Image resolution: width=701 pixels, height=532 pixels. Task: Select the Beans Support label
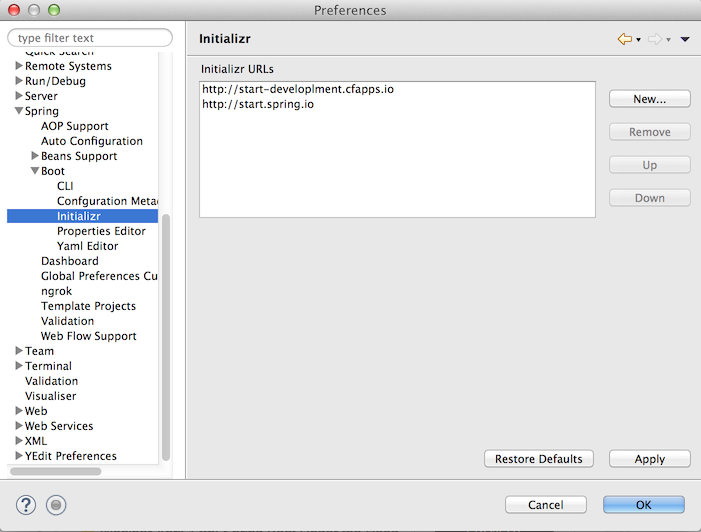pyautogui.click(x=79, y=156)
